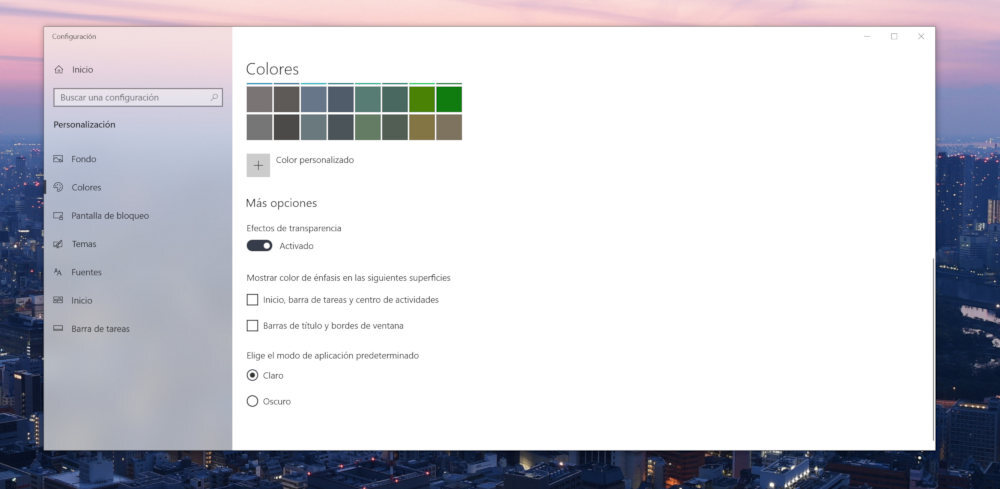Click the Colores palette icon
The width and height of the screenshot is (1000, 489).
point(58,187)
